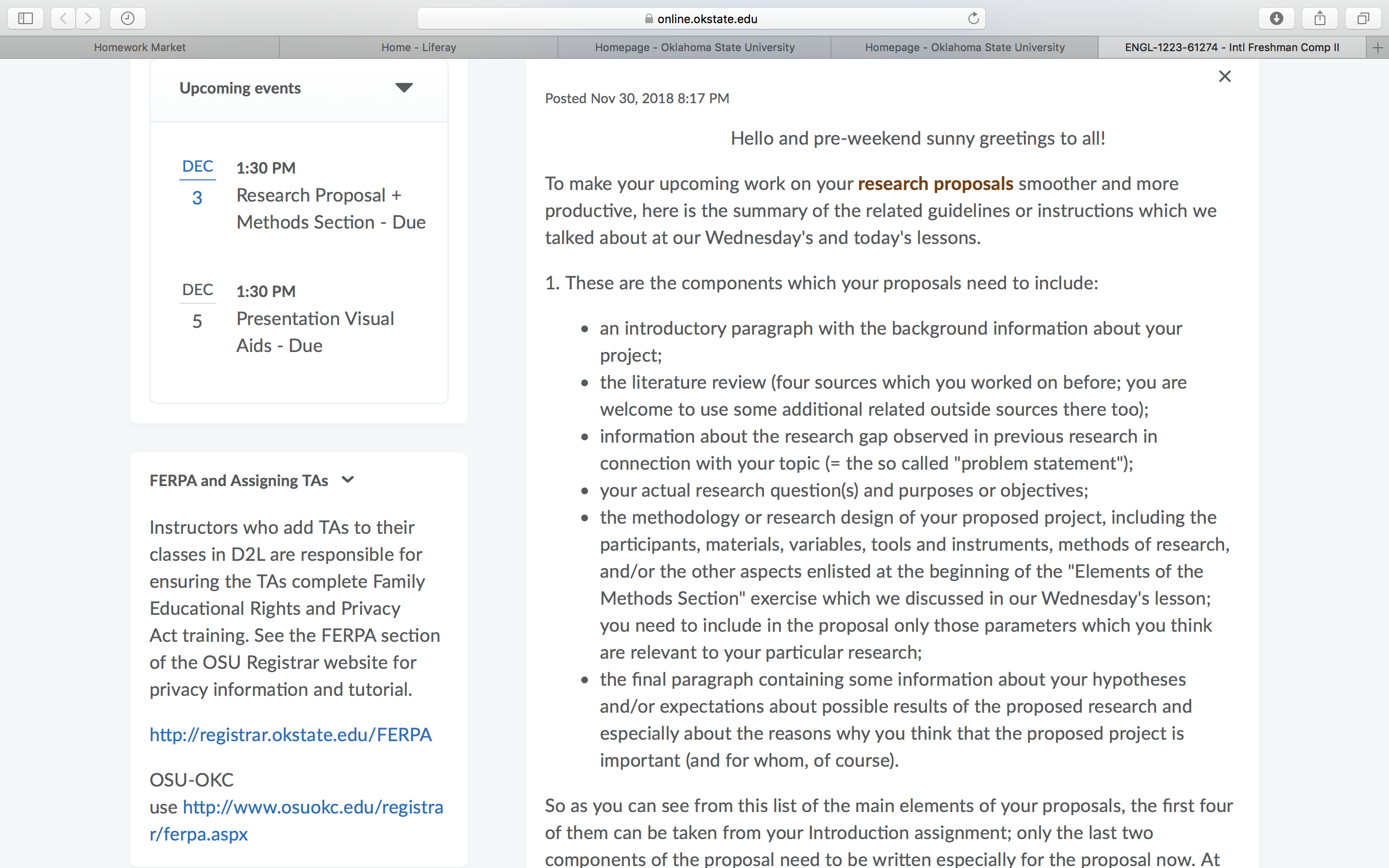The height and width of the screenshot is (868, 1389).
Task: Open the Safari share menu
Action: 1320,18
